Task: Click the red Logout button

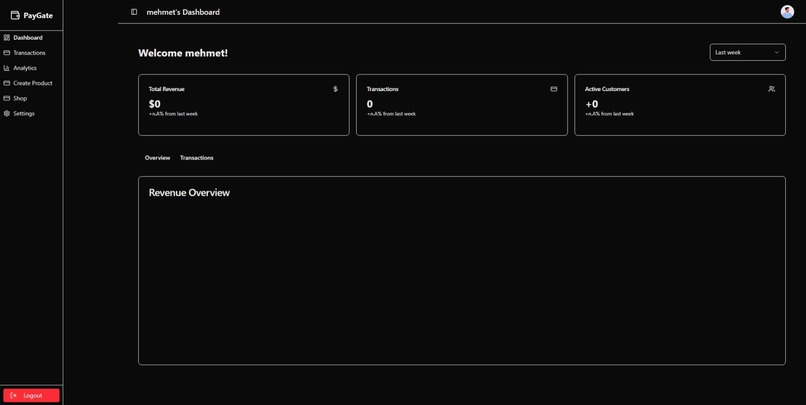Action: tap(31, 395)
